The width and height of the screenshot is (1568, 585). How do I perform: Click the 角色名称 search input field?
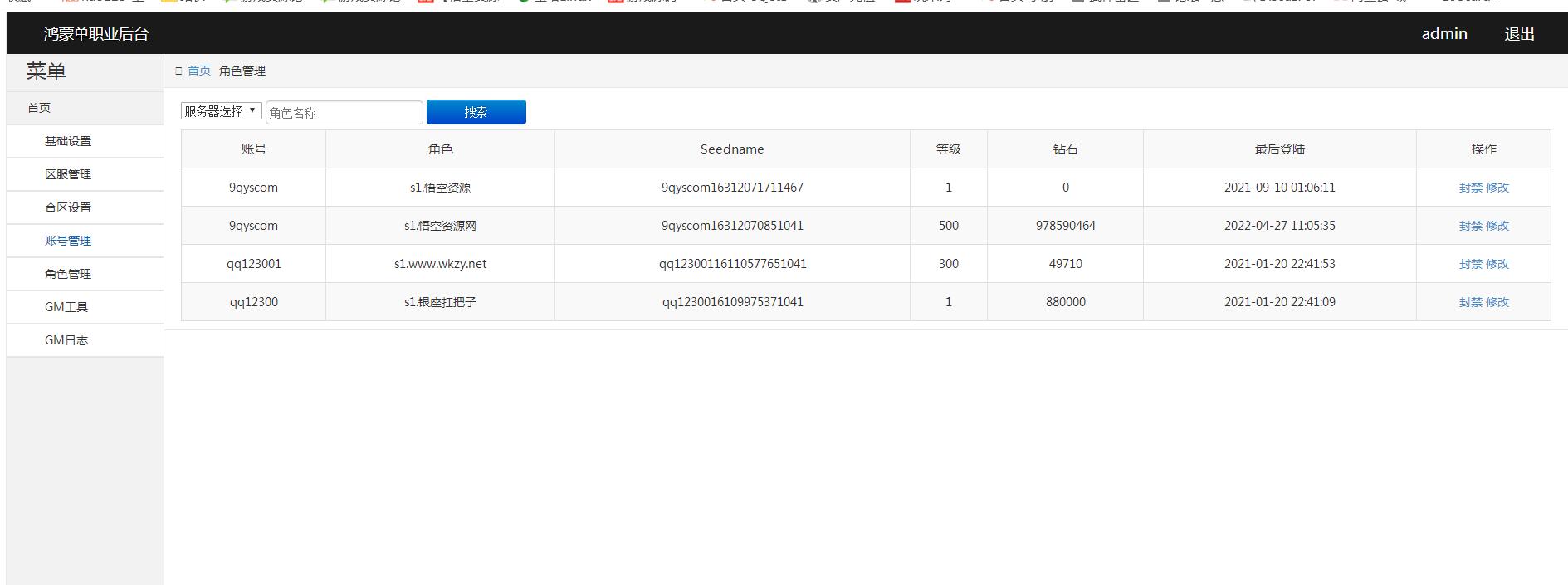(344, 113)
